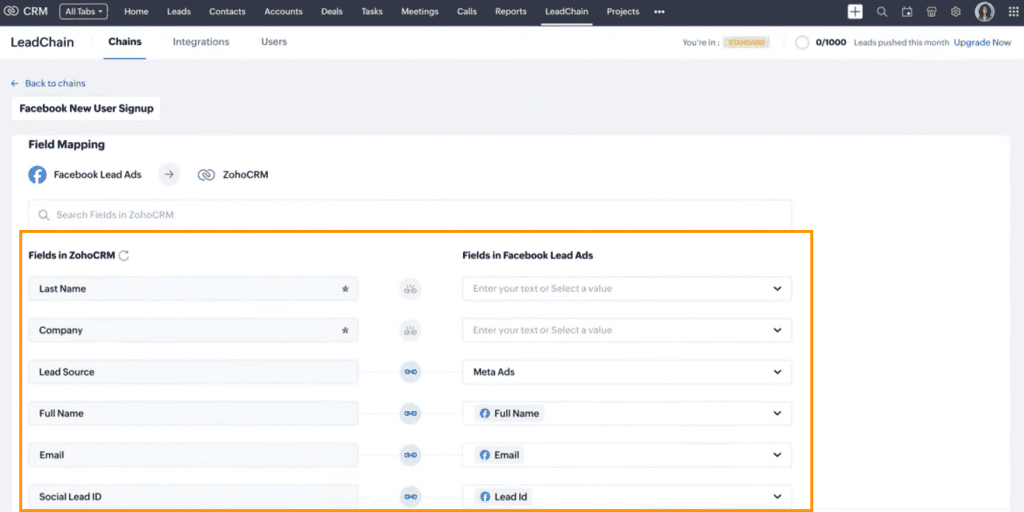Click the Zoho CRM logo icon
Viewport: 1024px width, 512px height.
click(12, 11)
